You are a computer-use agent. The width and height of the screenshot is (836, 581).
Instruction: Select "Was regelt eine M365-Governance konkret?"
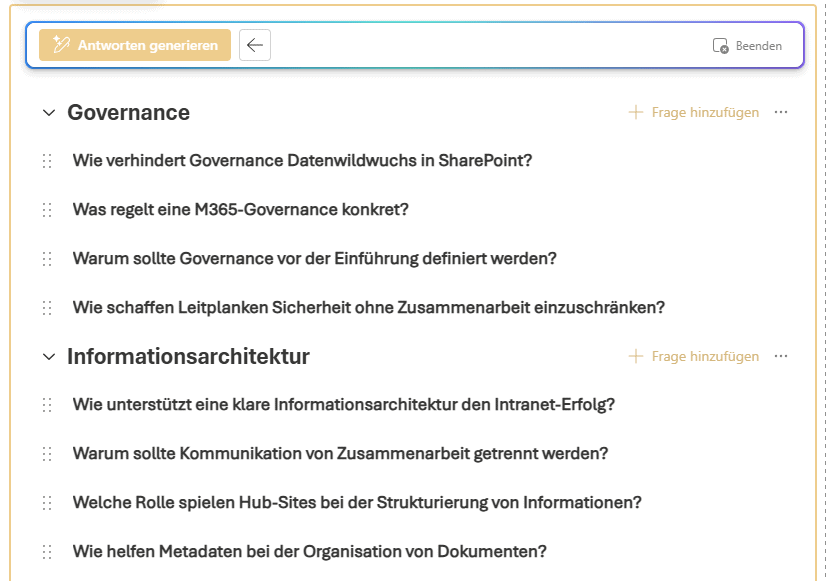click(x=240, y=209)
